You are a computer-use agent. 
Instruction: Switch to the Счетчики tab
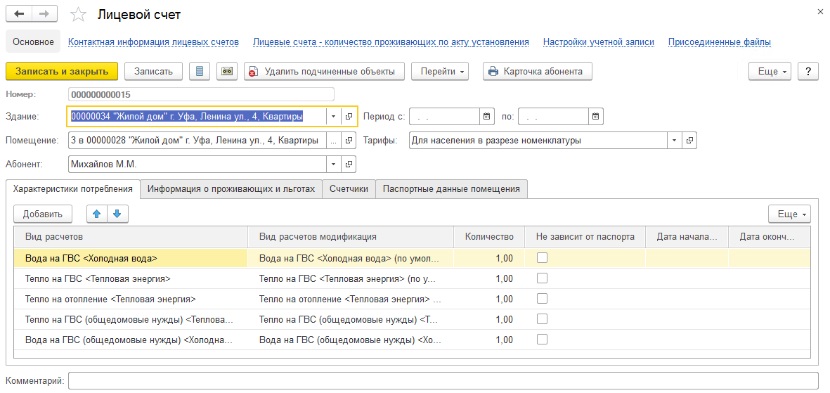pyautogui.click(x=349, y=189)
